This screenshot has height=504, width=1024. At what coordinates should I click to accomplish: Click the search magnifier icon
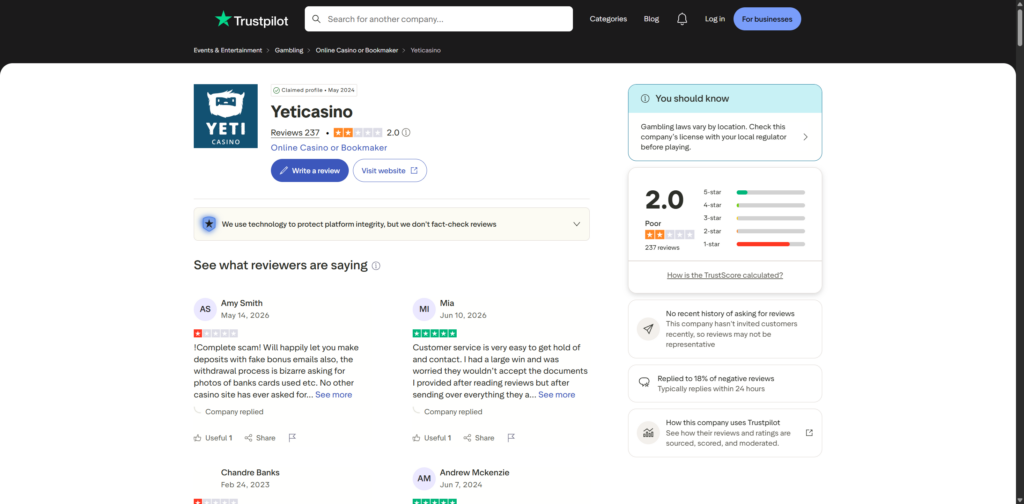(317, 19)
